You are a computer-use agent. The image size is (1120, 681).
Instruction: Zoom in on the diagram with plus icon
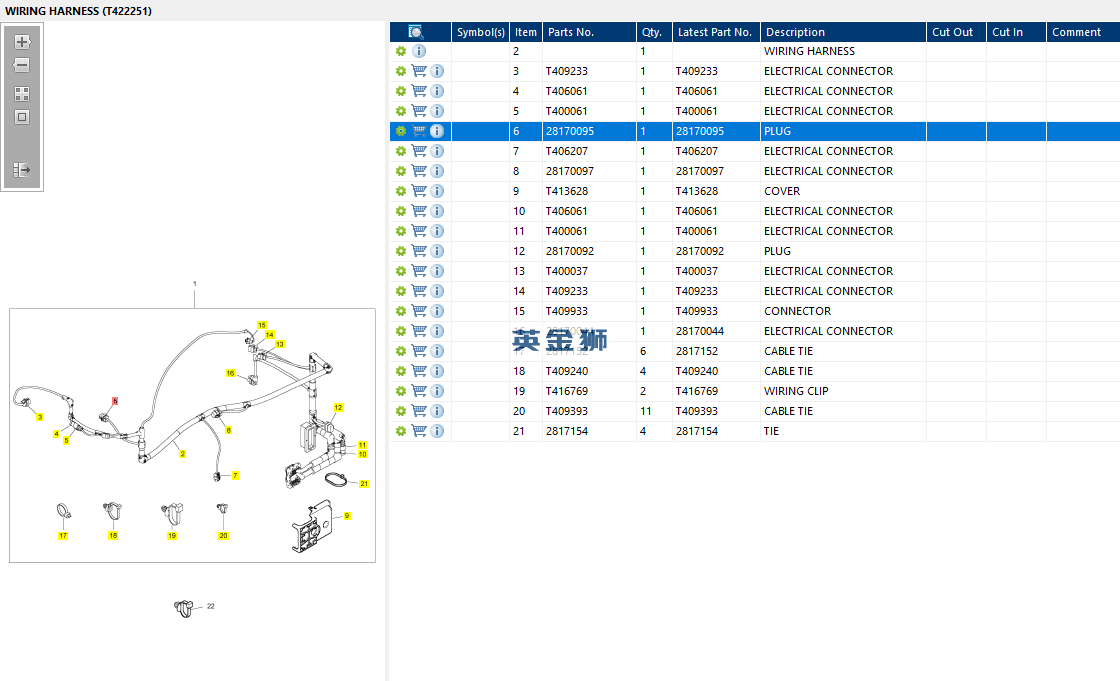(x=21, y=41)
